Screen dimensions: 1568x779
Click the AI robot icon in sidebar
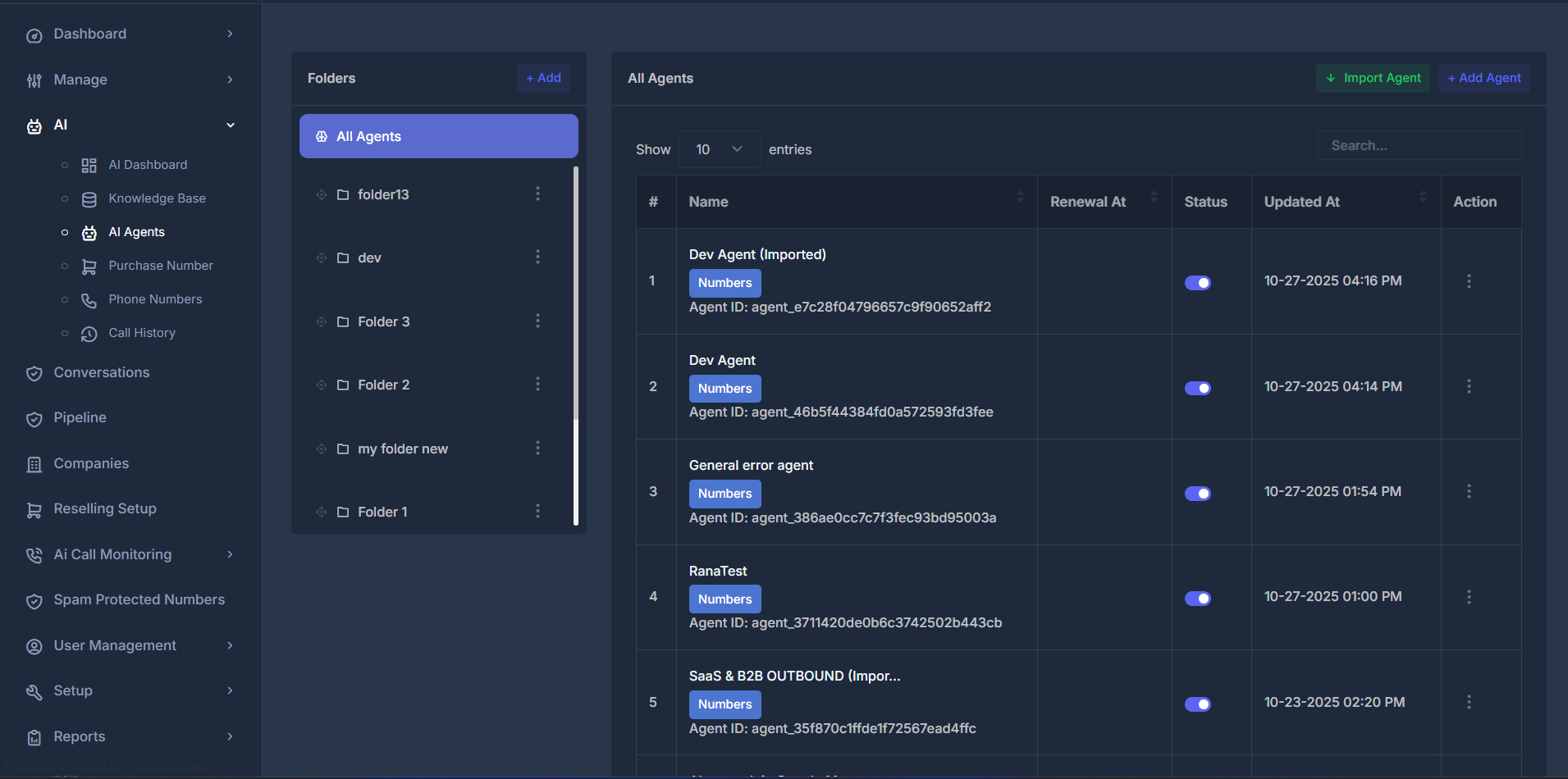point(34,126)
